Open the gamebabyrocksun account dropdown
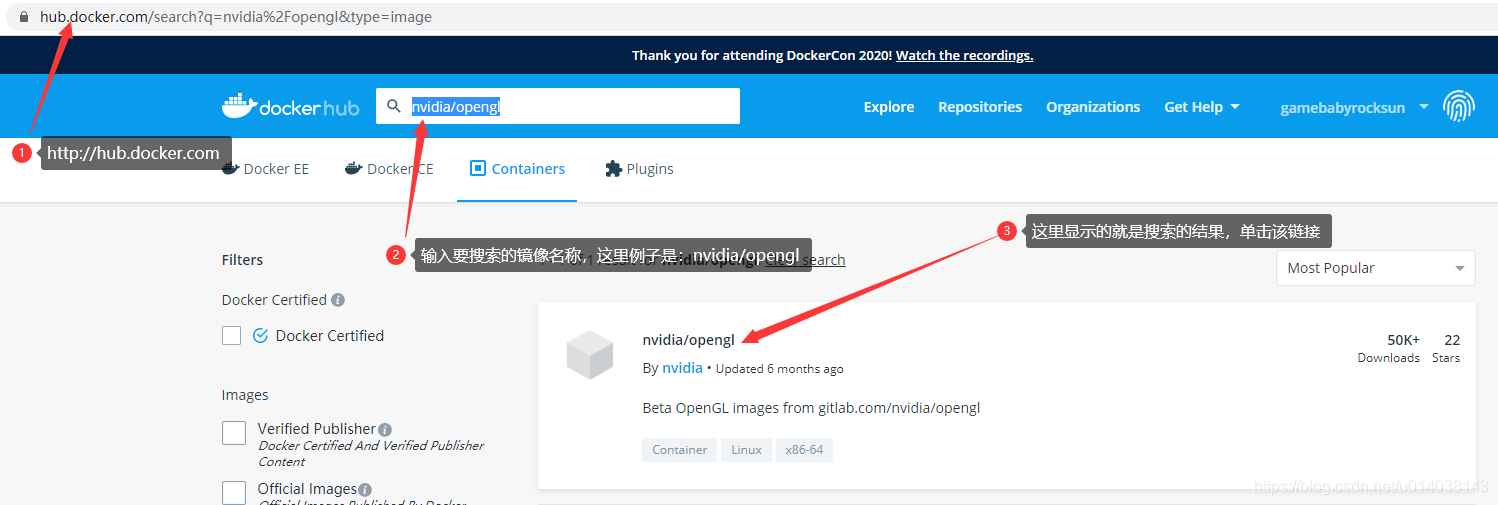 1354,107
